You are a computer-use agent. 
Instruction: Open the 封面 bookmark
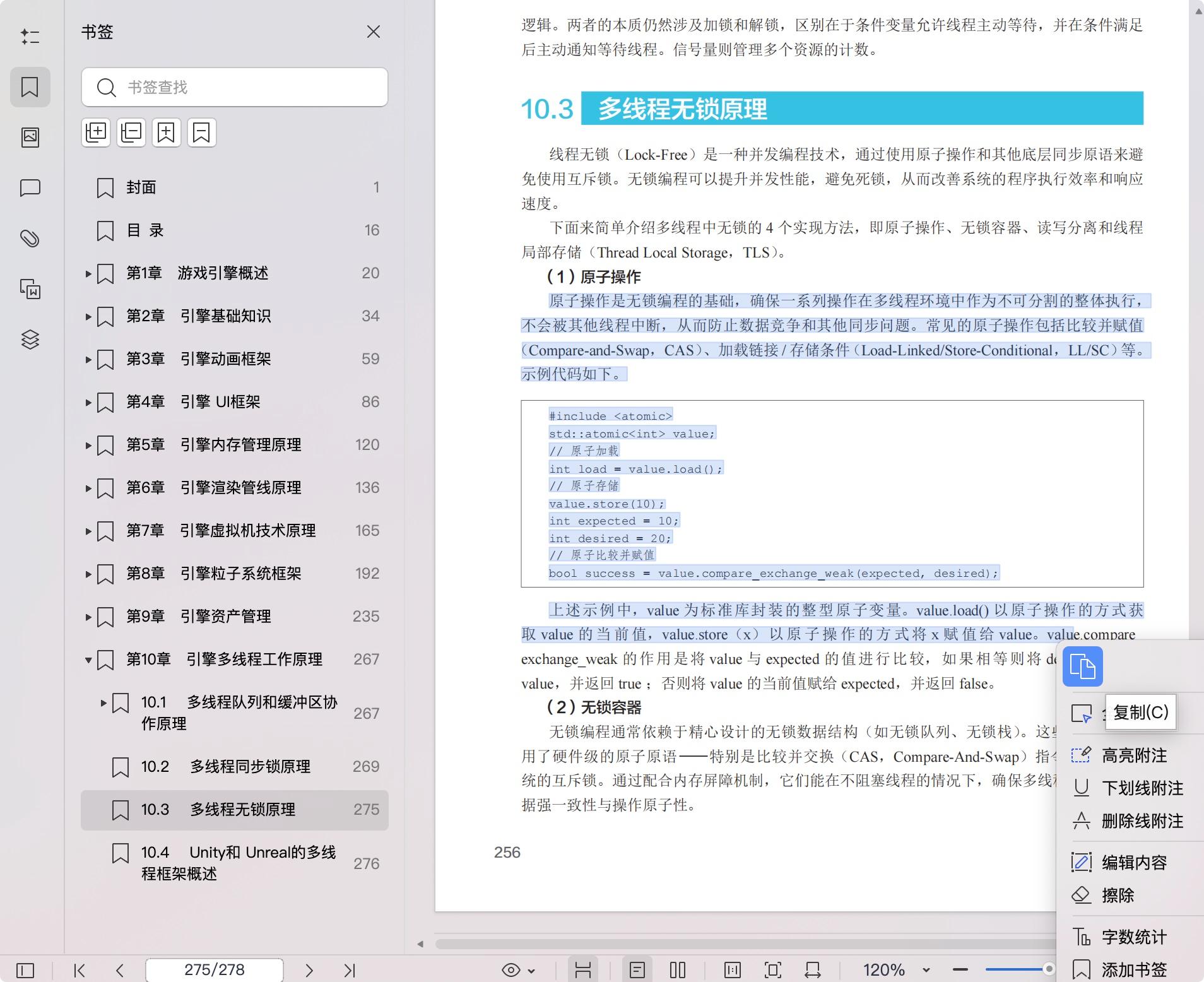tap(235, 187)
